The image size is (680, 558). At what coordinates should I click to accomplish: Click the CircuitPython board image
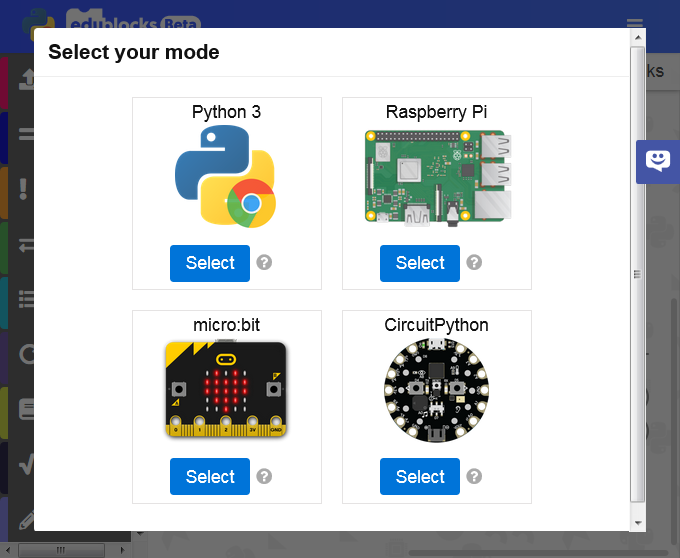(x=437, y=390)
